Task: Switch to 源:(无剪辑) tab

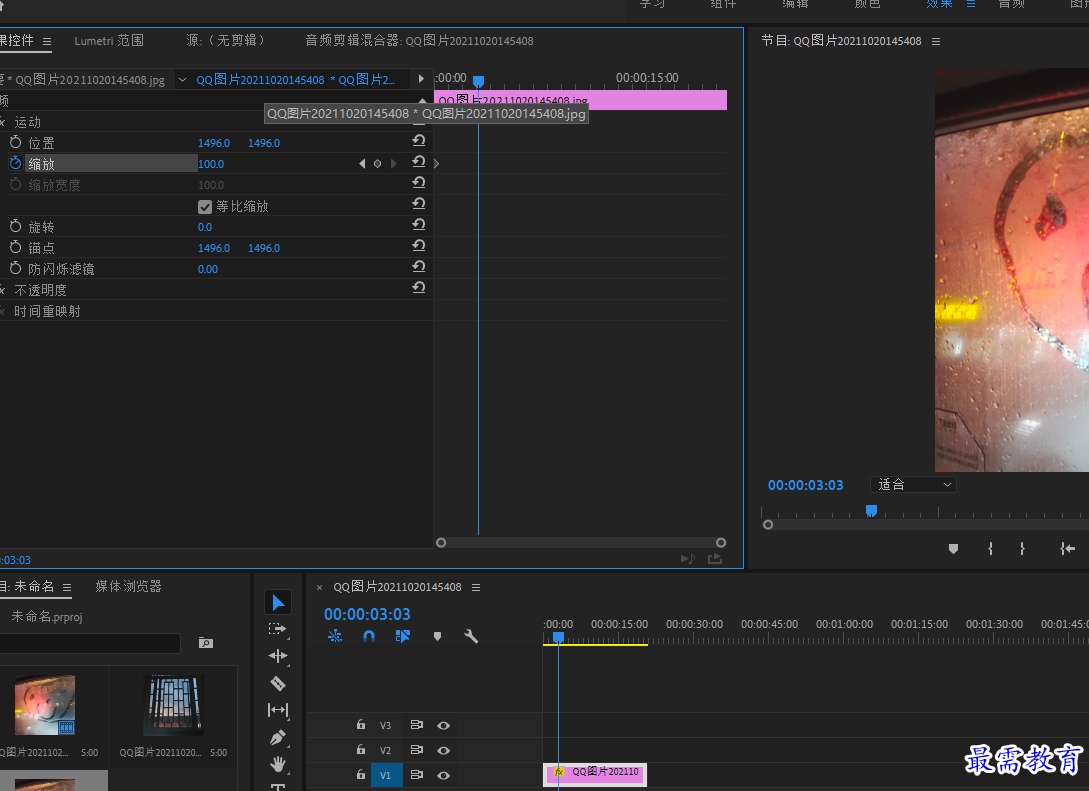Action: 226,41
